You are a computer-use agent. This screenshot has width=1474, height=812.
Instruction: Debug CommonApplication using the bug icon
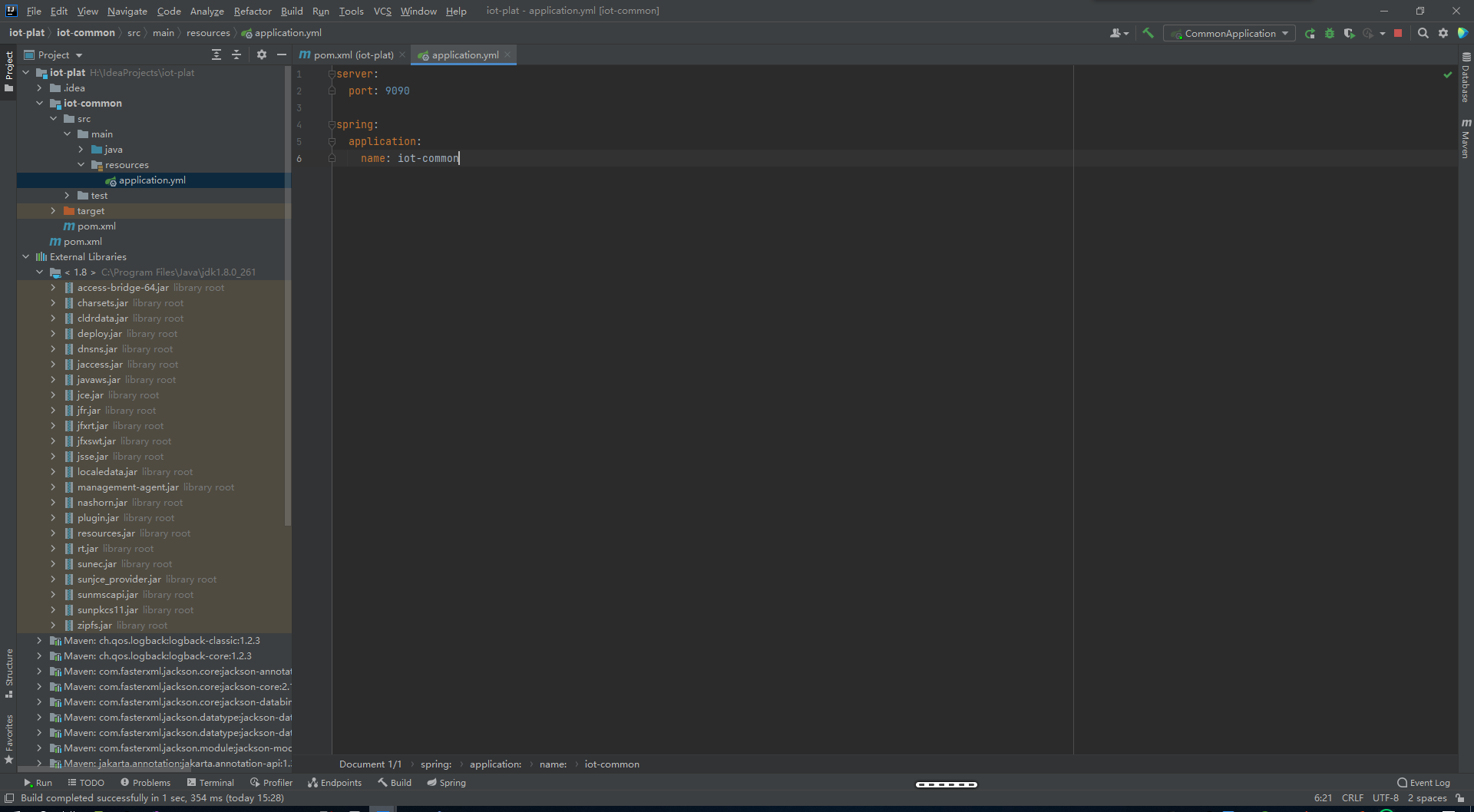click(x=1330, y=33)
